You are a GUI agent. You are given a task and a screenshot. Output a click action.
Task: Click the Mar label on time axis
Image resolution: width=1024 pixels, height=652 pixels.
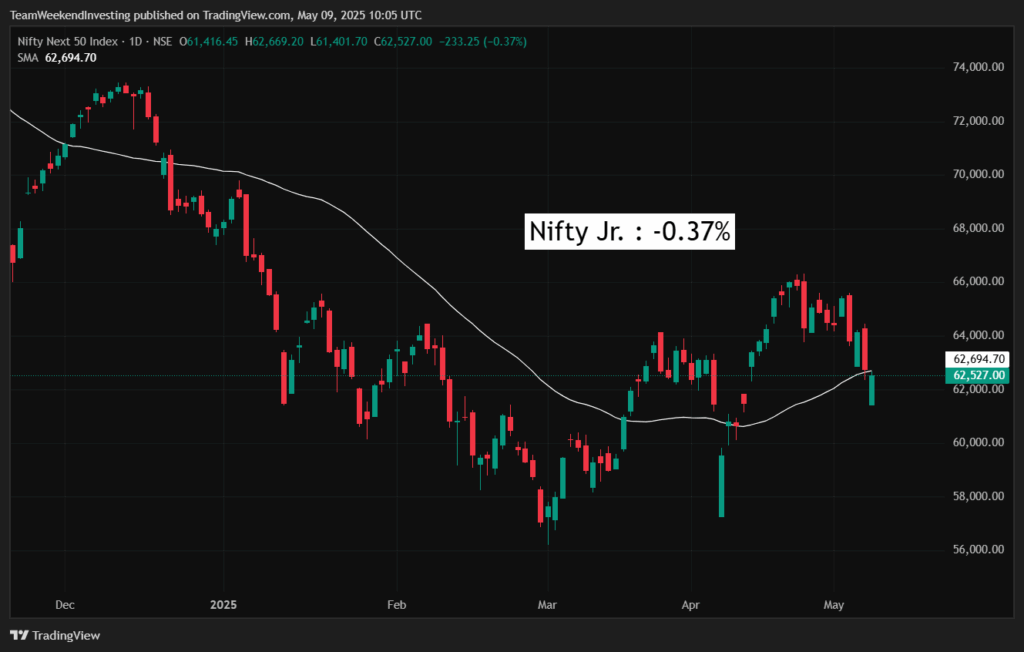547,605
